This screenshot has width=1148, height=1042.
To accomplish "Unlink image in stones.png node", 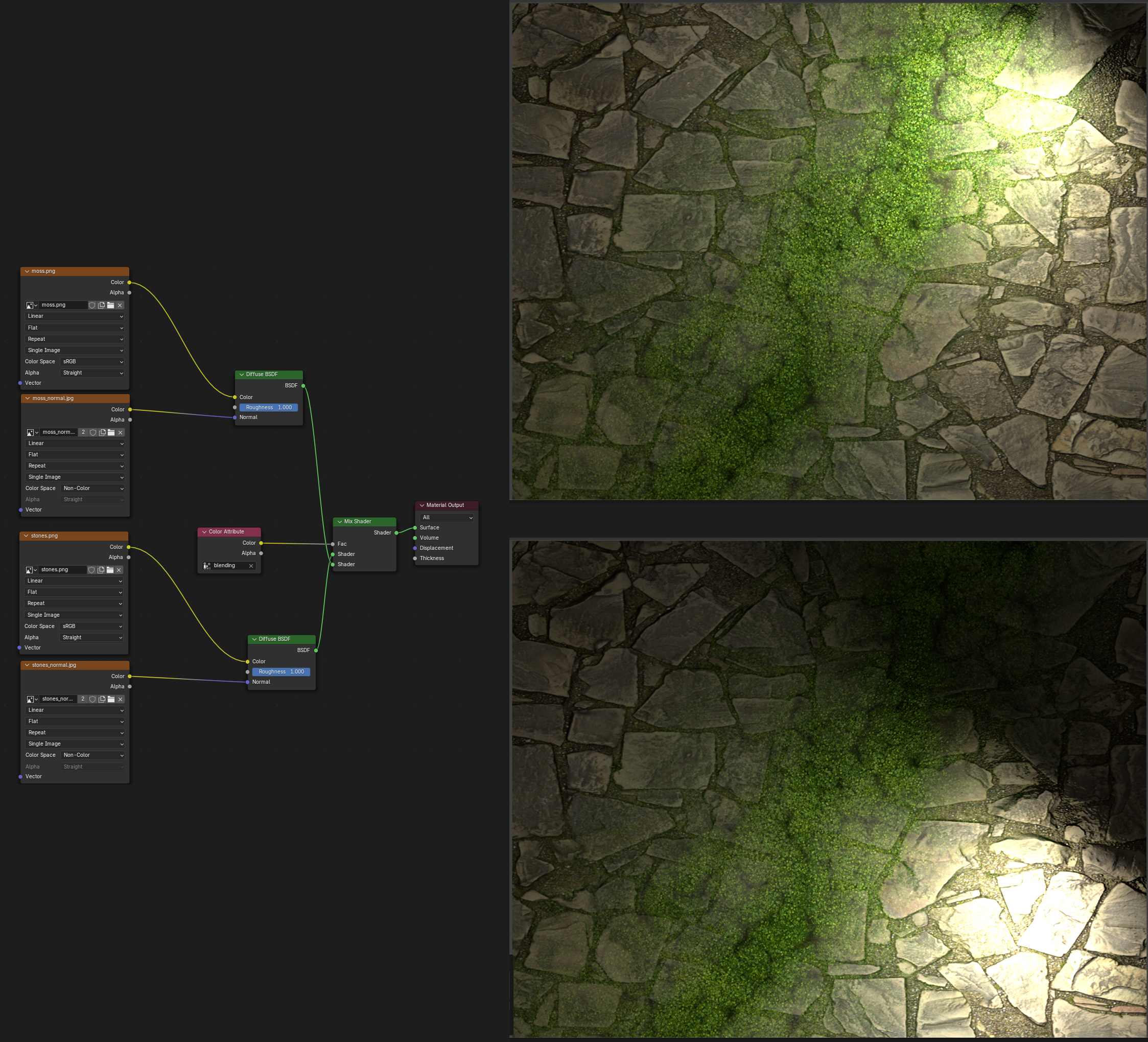I will tap(119, 570).
